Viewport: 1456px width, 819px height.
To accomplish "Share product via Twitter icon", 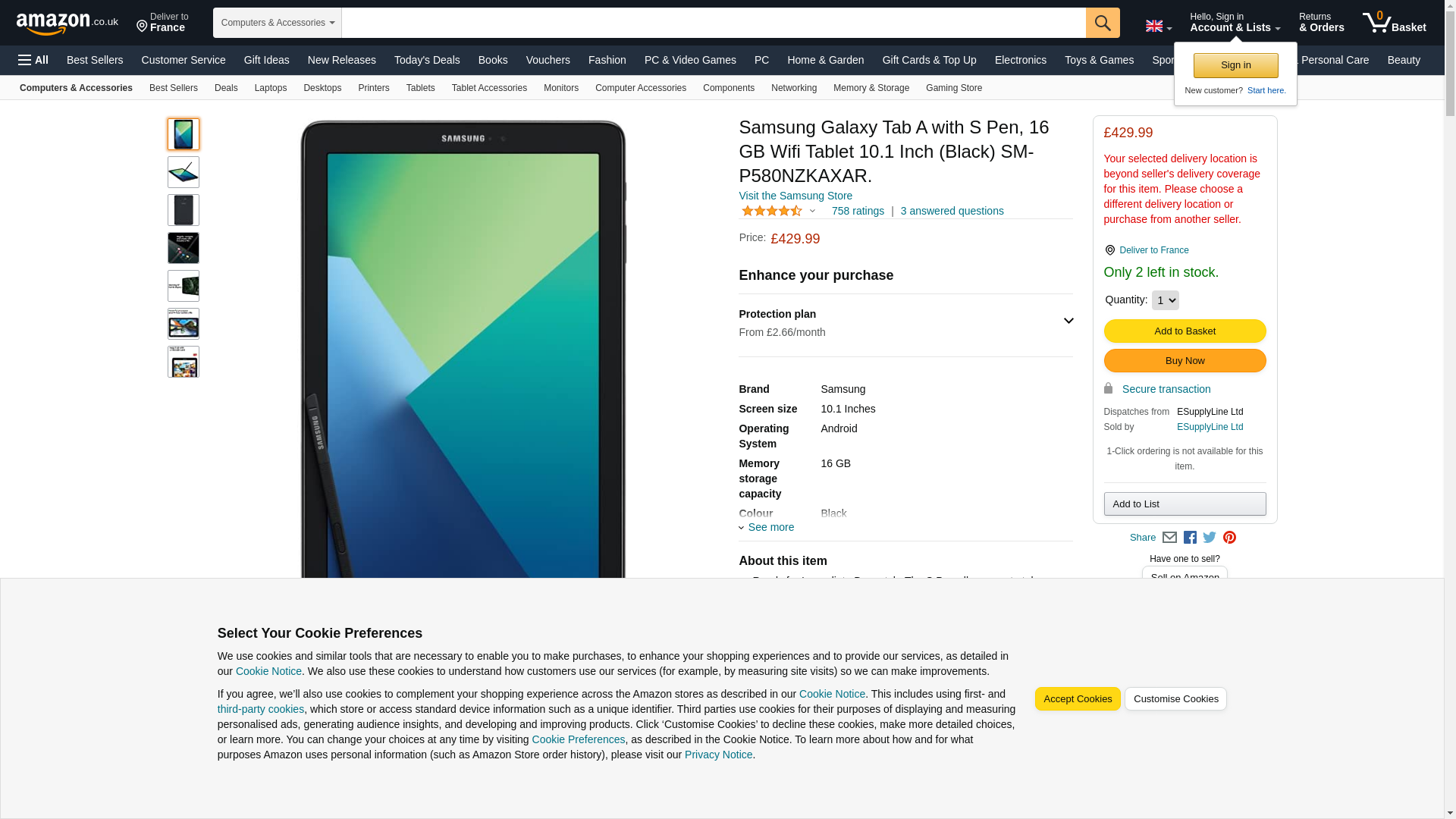I will tap(1210, 538).
